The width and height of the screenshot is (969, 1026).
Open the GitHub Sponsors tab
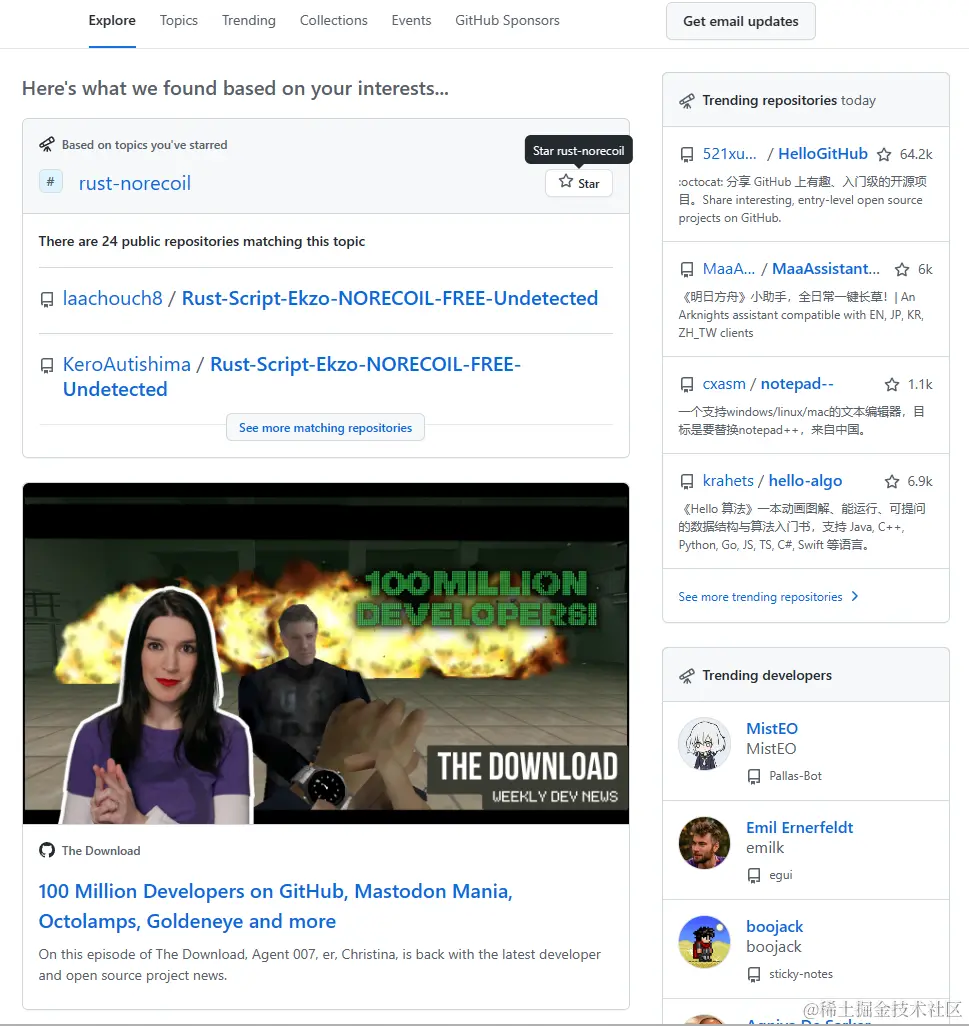[507, 20]
